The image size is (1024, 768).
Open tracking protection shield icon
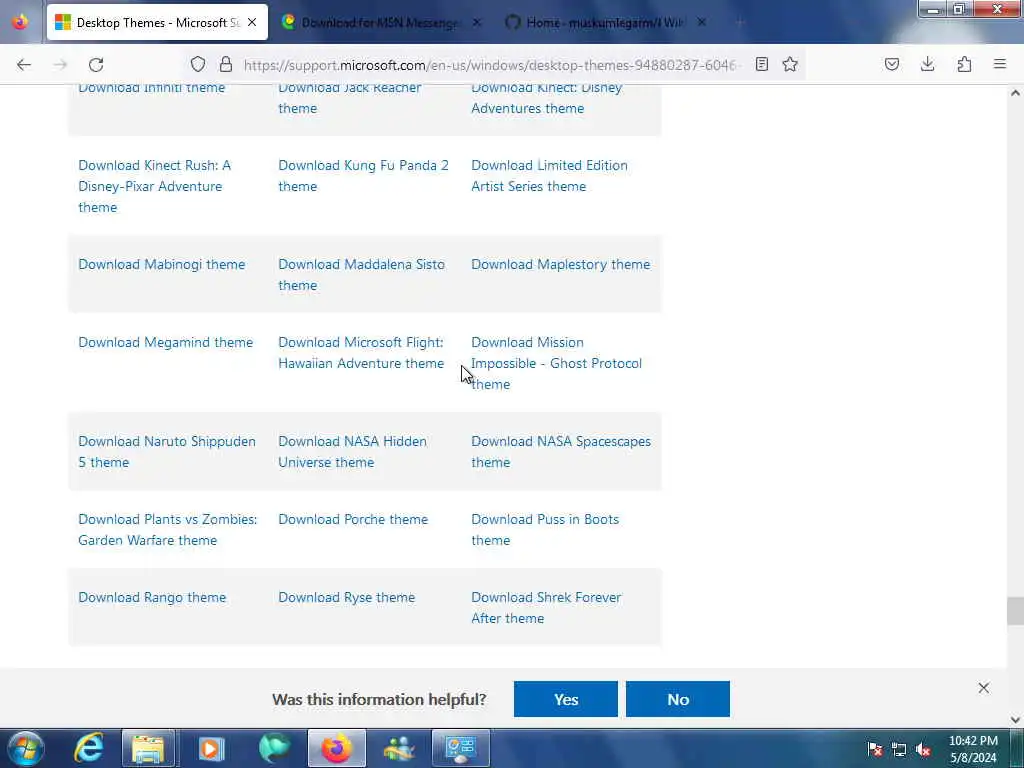pos(198,64)
